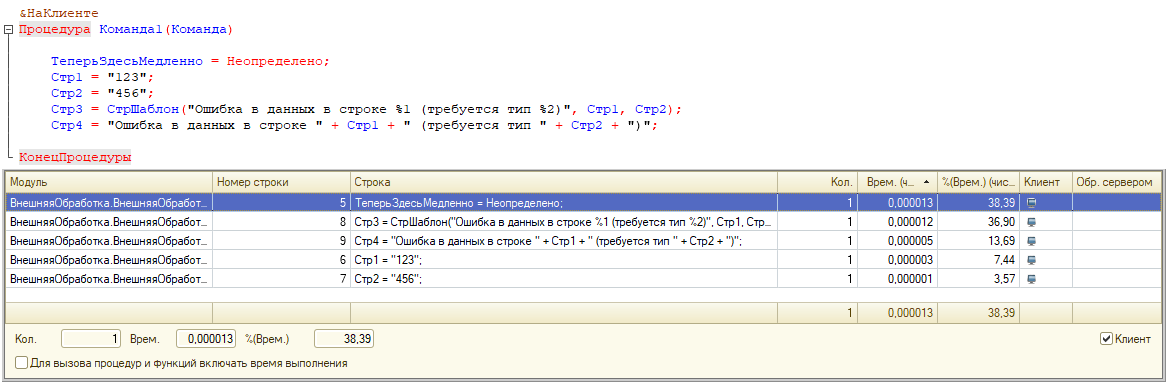Click client icon in row for line 7

pyautogui.click(x=1031, y=279)
